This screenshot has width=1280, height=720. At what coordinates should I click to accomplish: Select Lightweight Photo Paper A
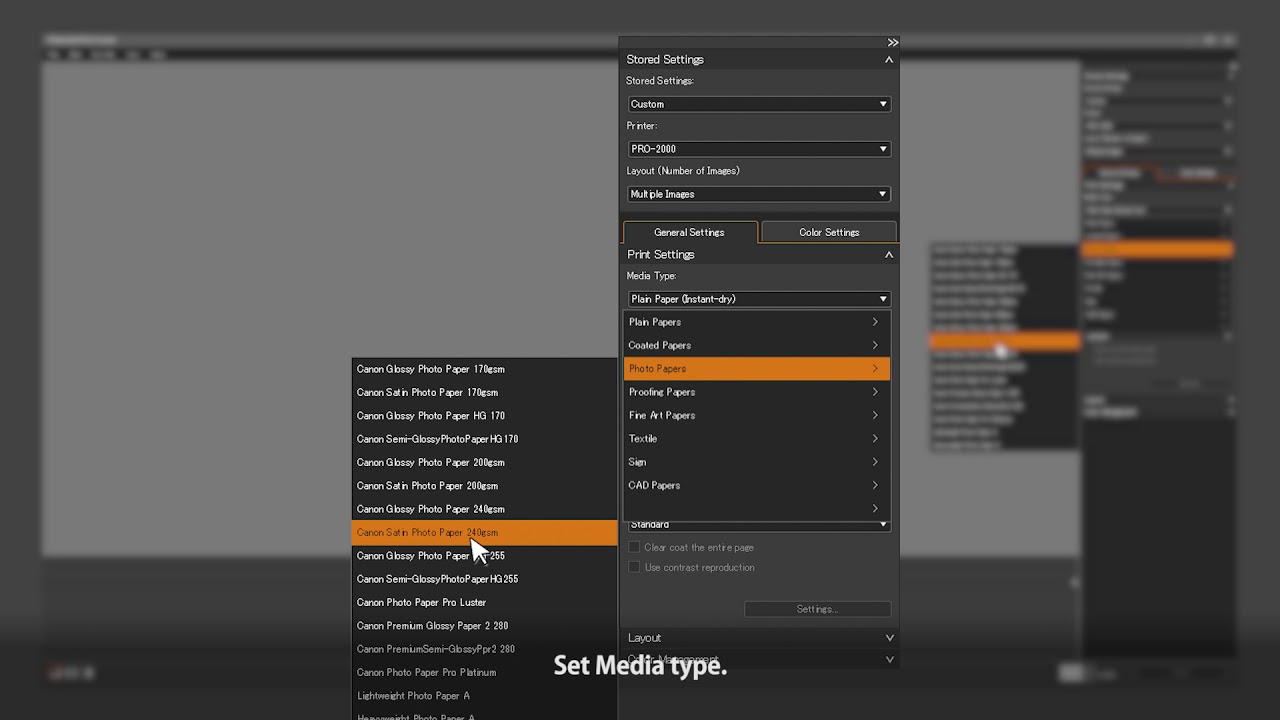point(485,696)
